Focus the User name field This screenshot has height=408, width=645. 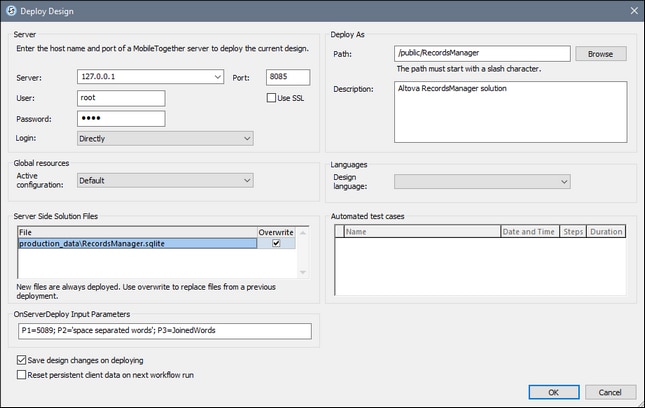click(120, 98)
